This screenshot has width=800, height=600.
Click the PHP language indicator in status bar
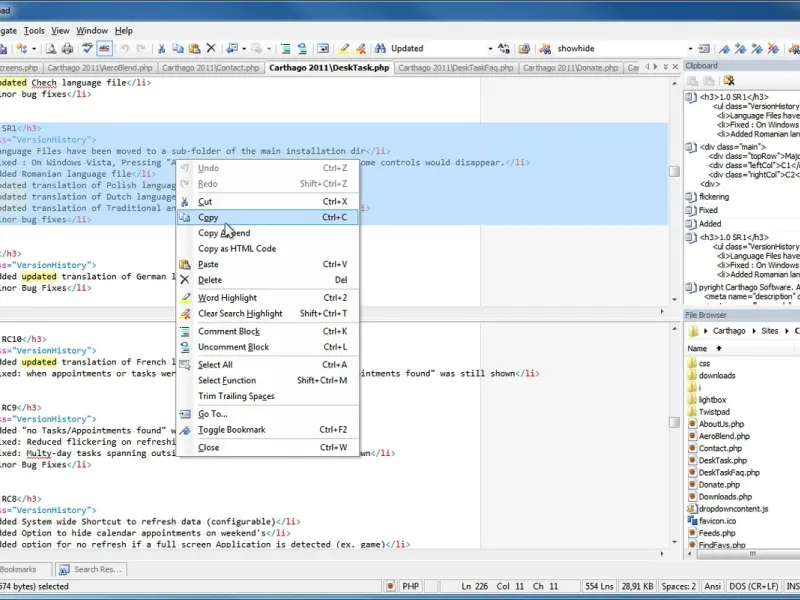click(411, 586)
